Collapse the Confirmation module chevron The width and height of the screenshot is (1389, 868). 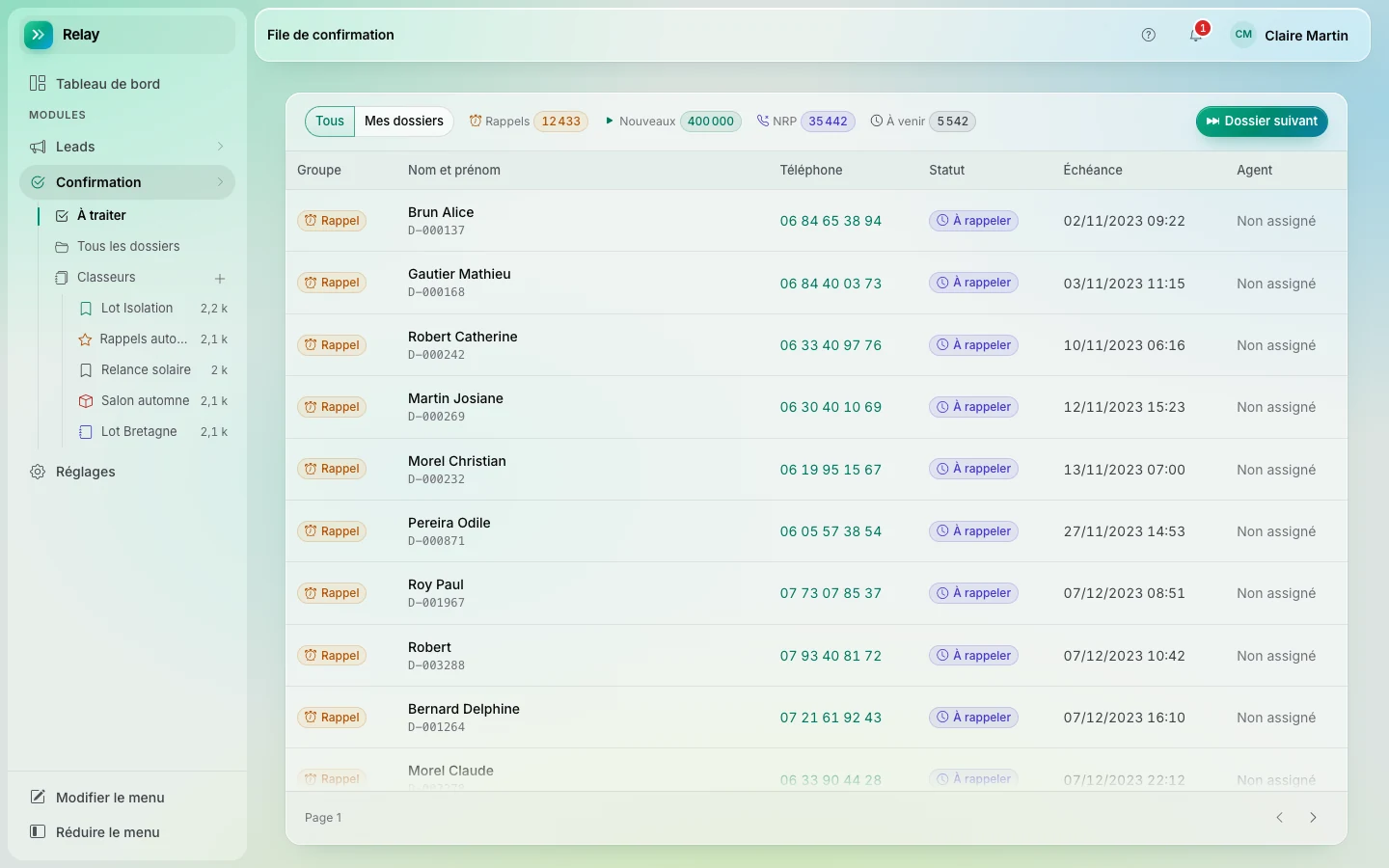coord(220,182)
